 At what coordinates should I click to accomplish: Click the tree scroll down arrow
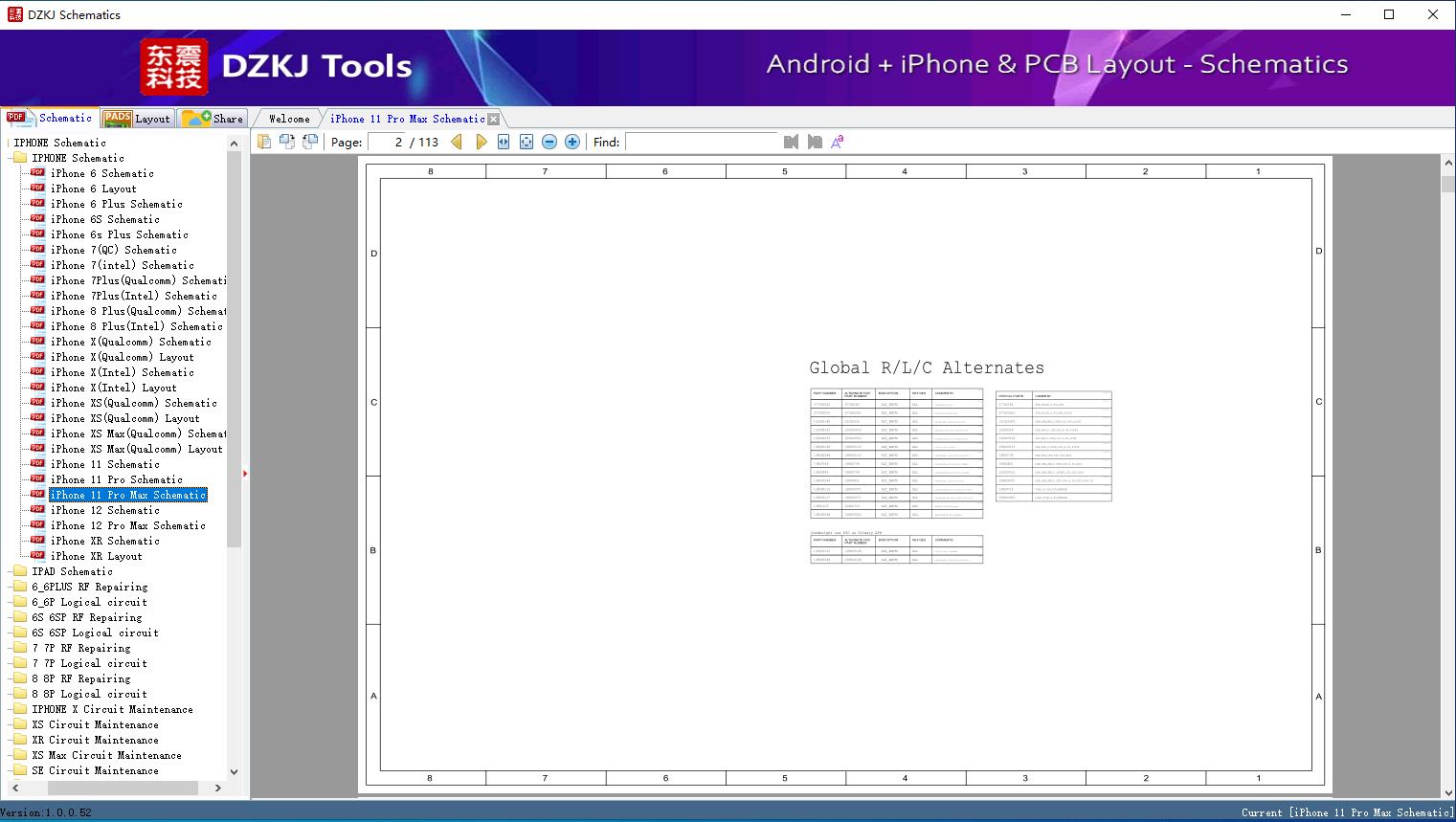pyautogui.click(x=235, y=771)
